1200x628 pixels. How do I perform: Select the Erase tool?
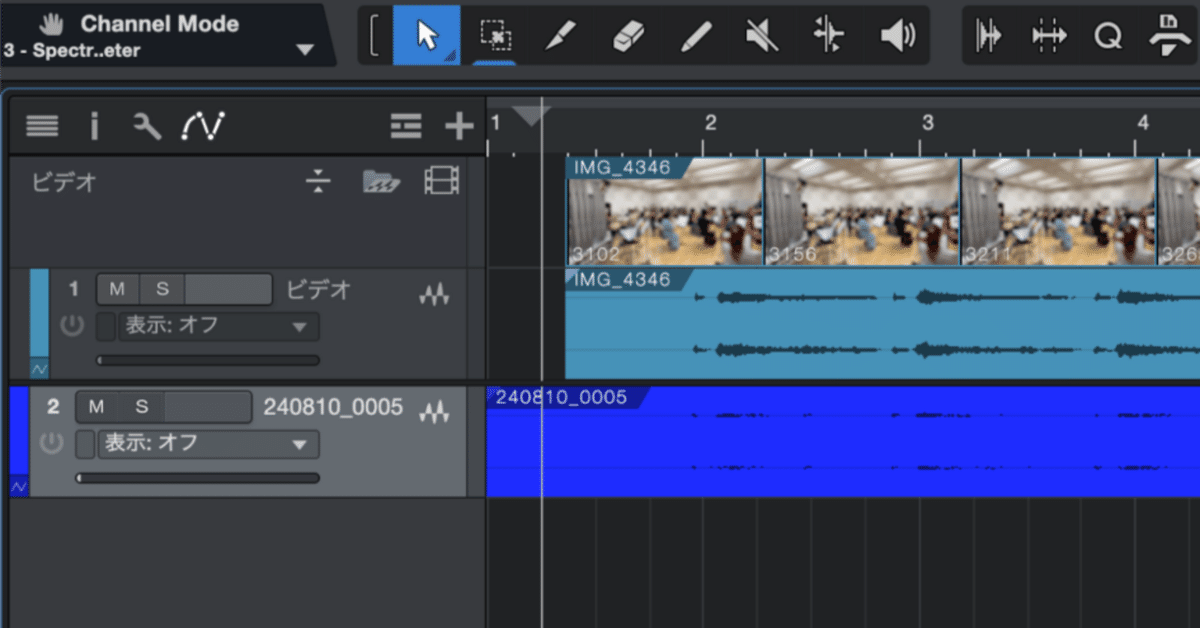628,33
